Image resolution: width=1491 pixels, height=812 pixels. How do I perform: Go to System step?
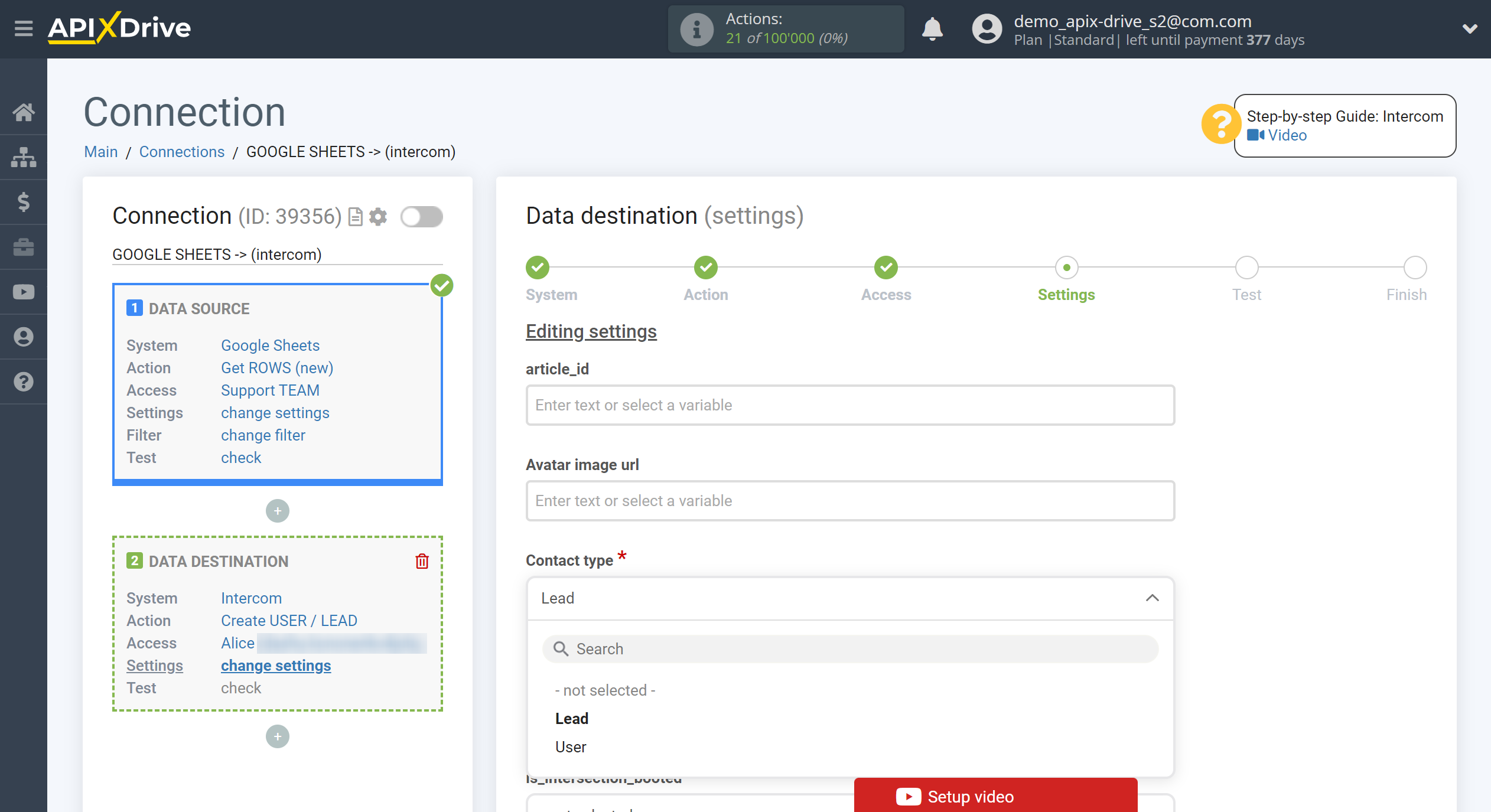tap(538, 268)
